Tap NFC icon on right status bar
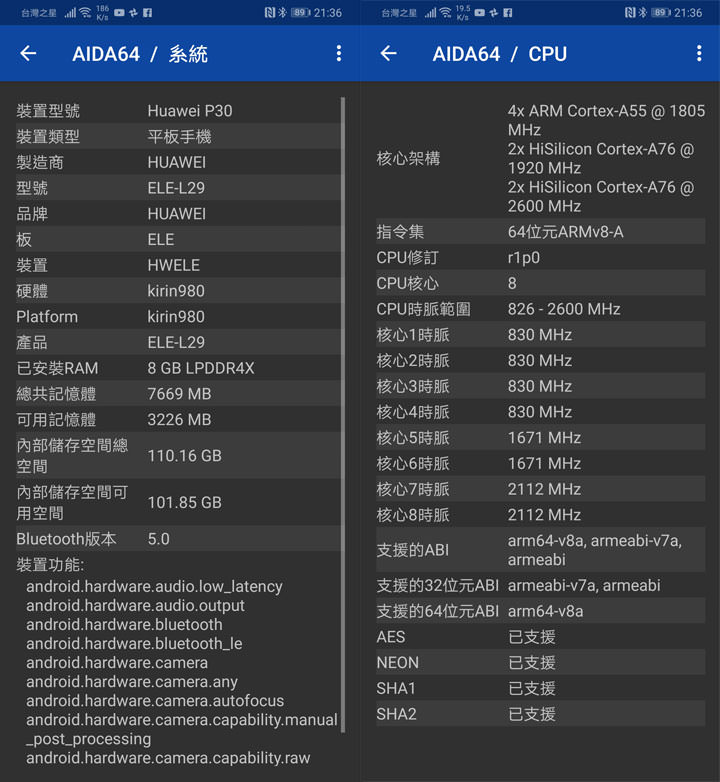 tap(630, 12)
